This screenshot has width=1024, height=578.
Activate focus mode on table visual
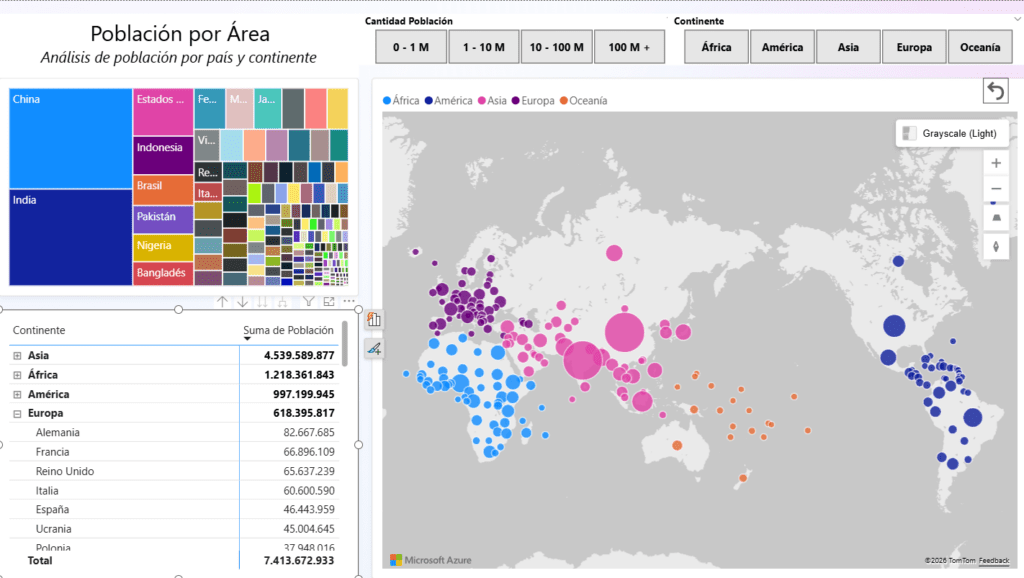point(329,302)
